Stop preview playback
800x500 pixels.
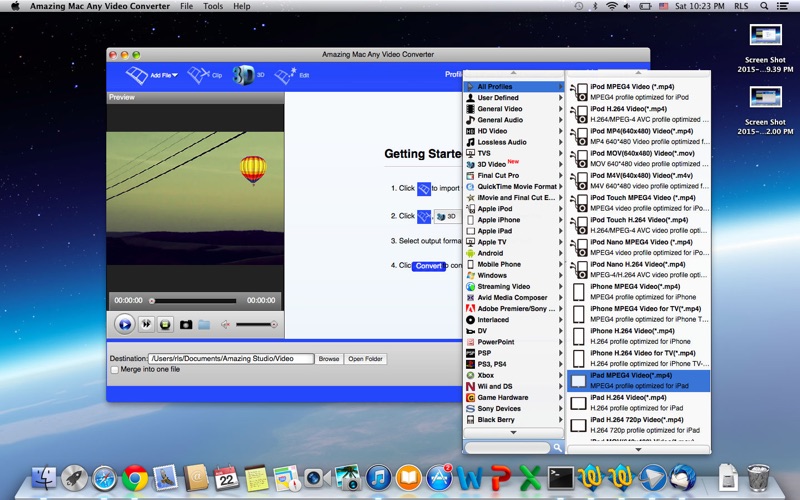pyautogui.click(x=165, y=324)
